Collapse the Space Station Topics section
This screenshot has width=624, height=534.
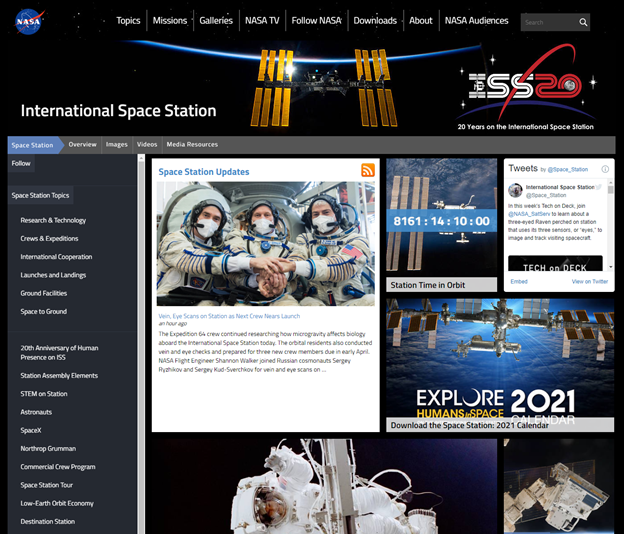click(40, 195)
